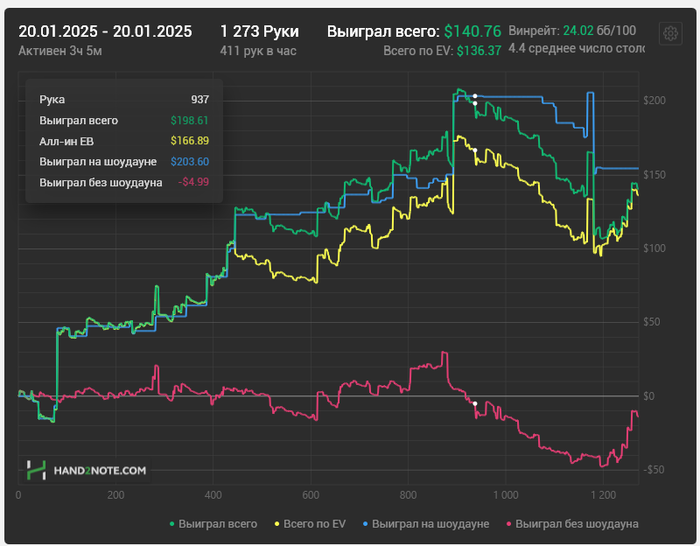Click tooltip non-showdown value -$4.99
The image size is (700, 546).
(x=193, y=182)
